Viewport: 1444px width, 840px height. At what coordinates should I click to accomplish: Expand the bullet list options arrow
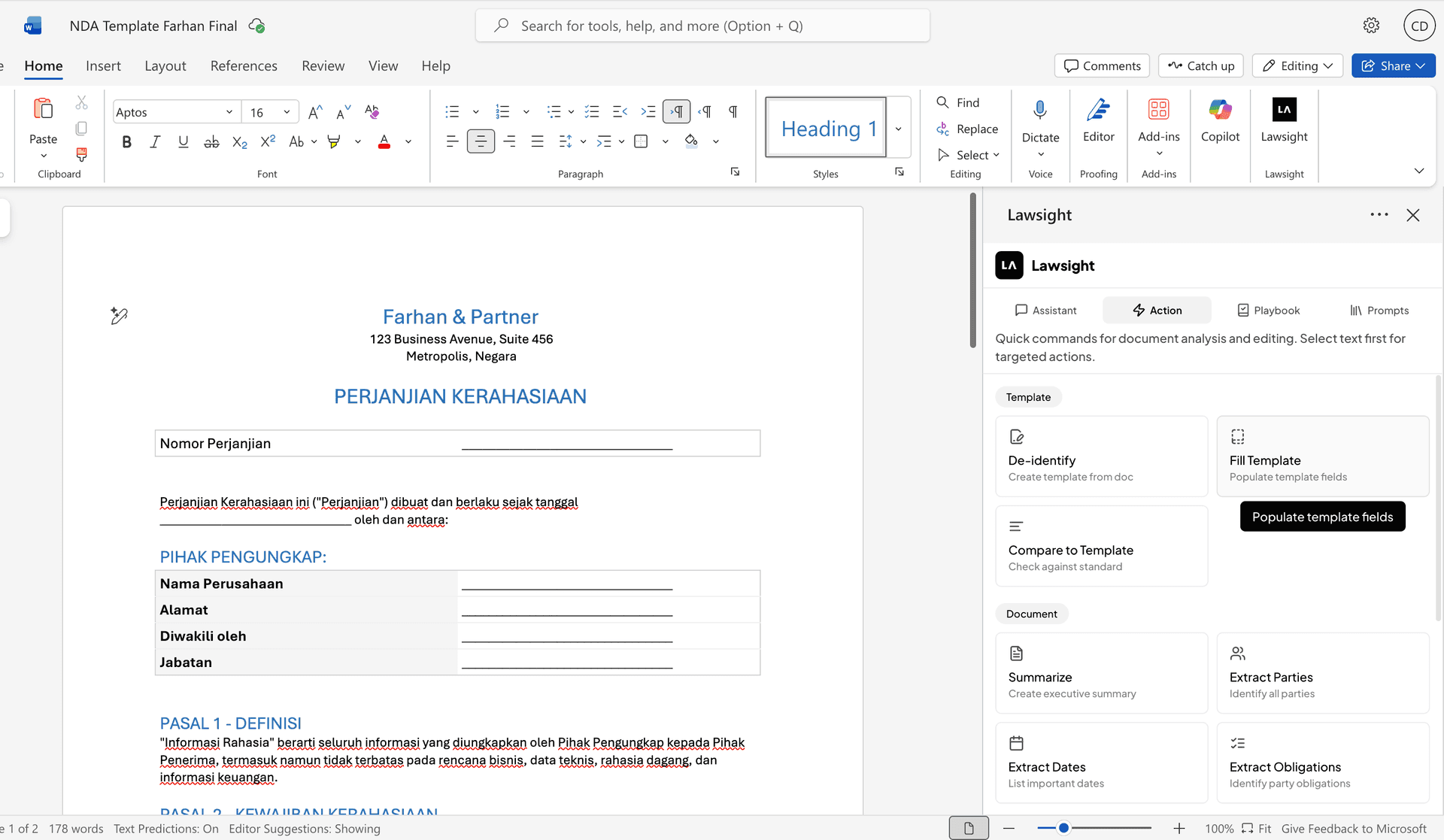[x=475, y=111]
